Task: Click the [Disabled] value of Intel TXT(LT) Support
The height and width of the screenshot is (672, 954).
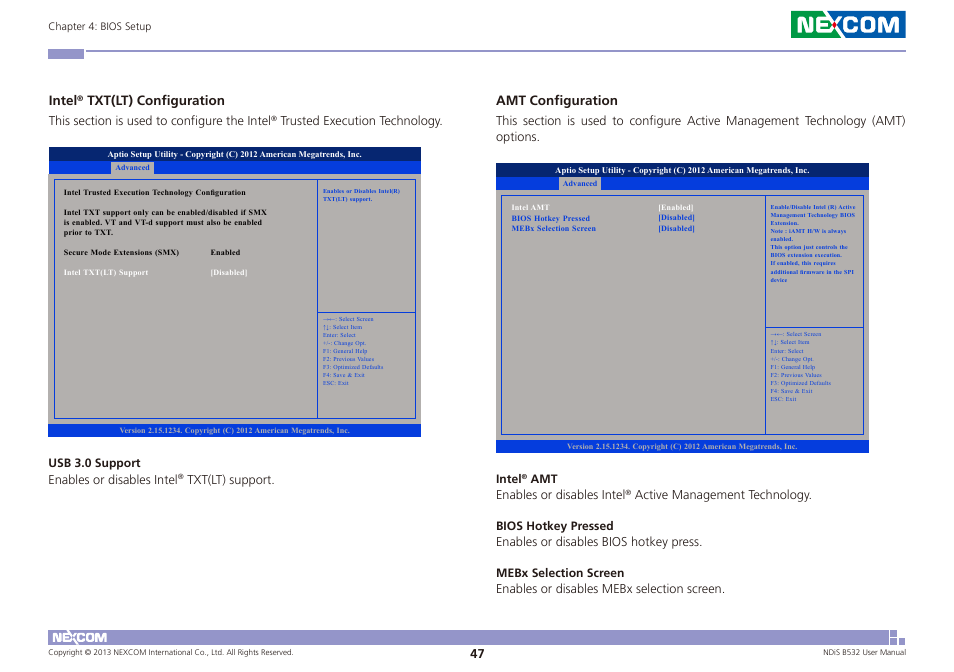Action: tap(229, 272)
